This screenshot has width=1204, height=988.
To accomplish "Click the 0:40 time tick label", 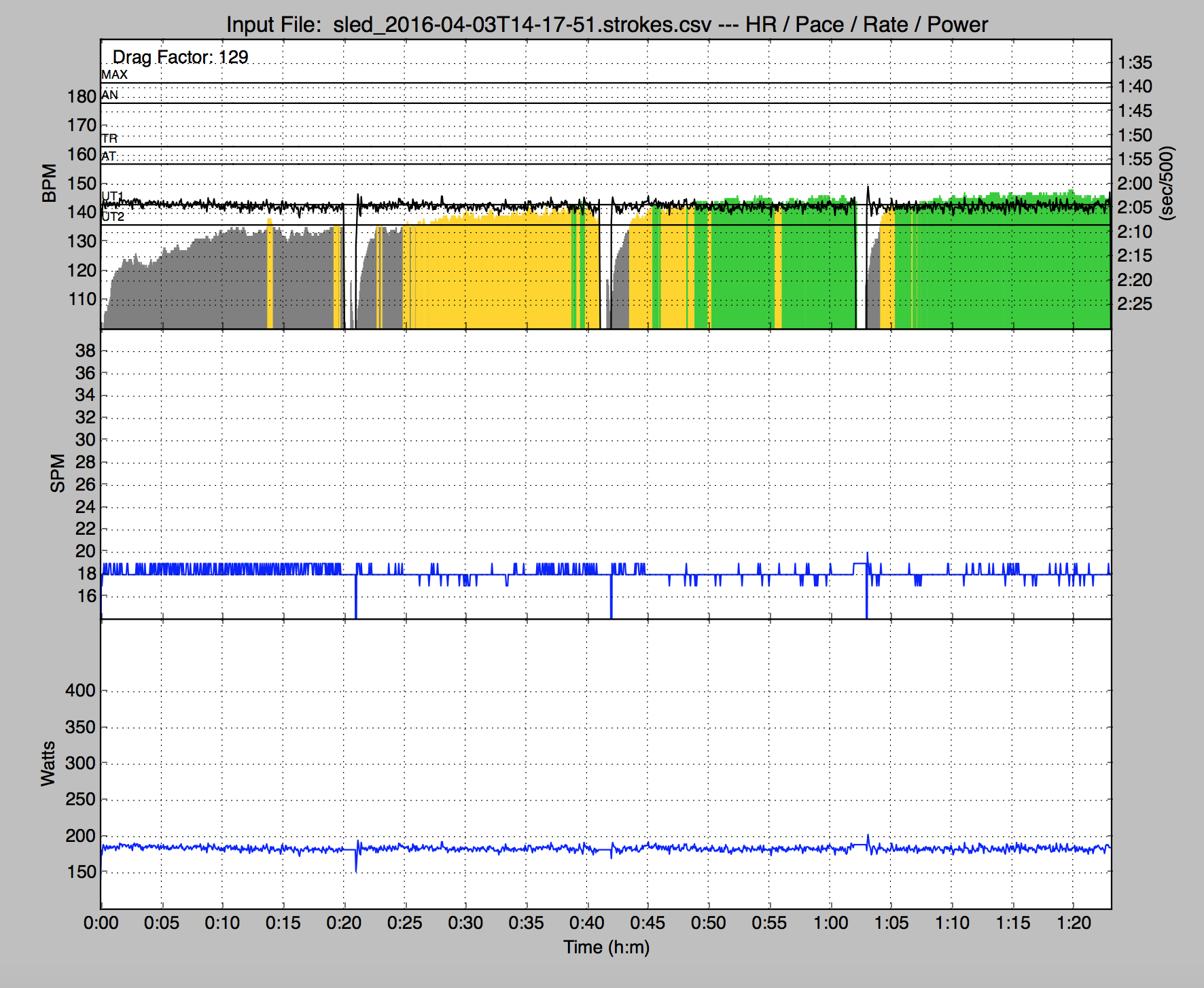I will click(587, 923).
